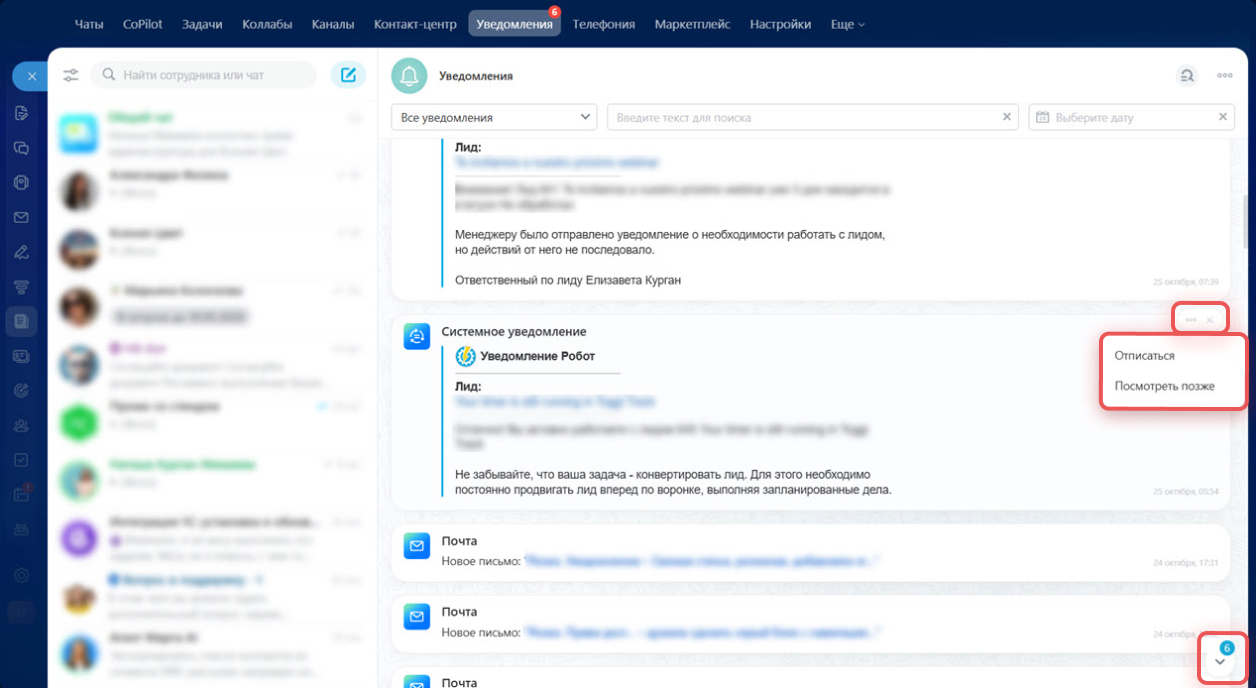Click the envelope icon in left sidebar

coord(21,217)
